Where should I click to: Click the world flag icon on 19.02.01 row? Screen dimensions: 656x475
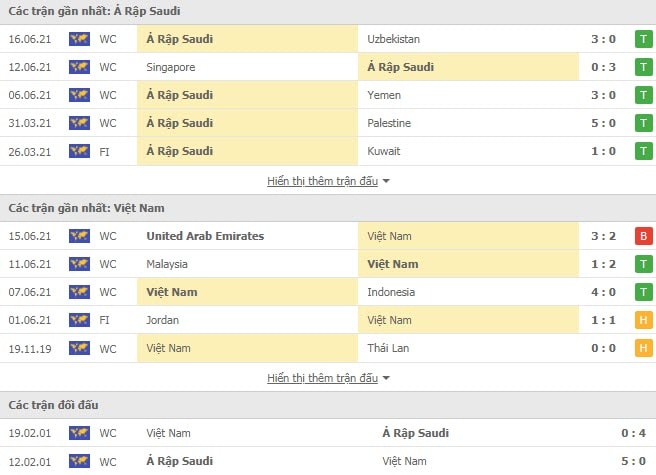tap(79, 433)
